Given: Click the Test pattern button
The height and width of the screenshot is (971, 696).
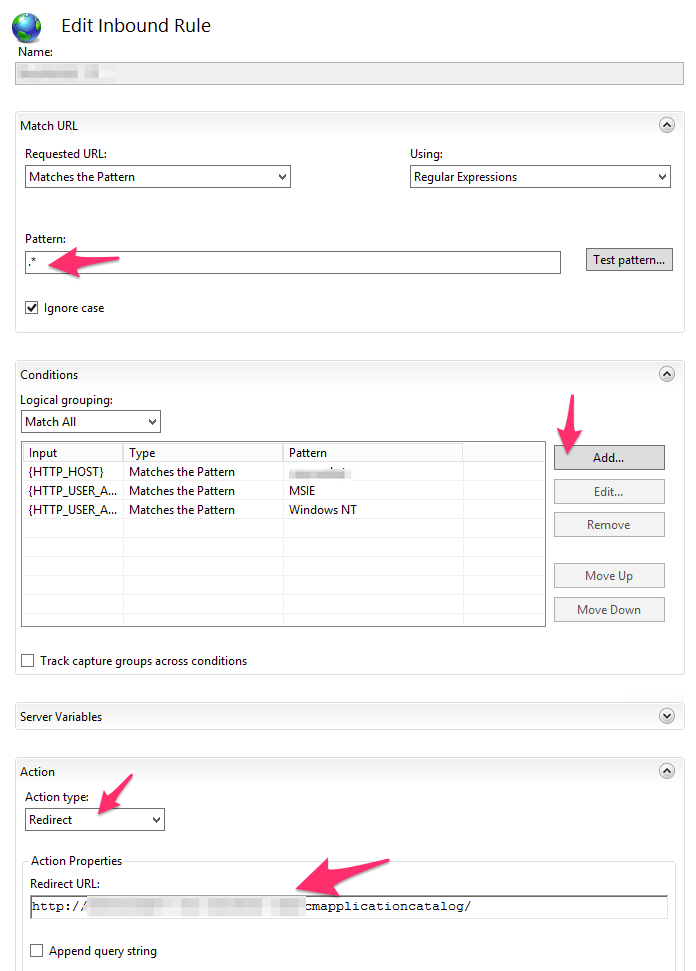Looking at the screenshot, I should tap(629, 260).
